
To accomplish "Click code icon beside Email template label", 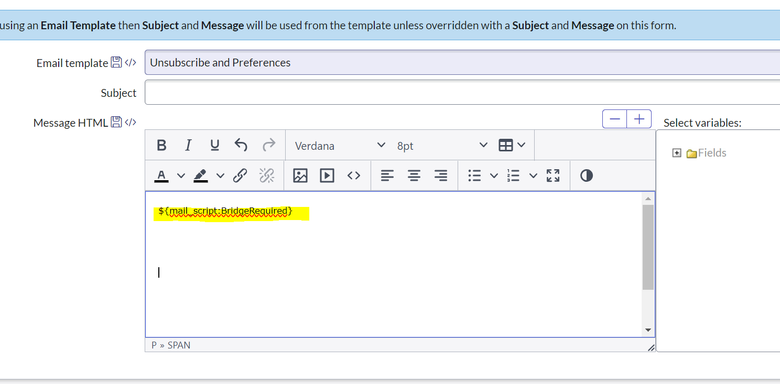I will (130, 63).
